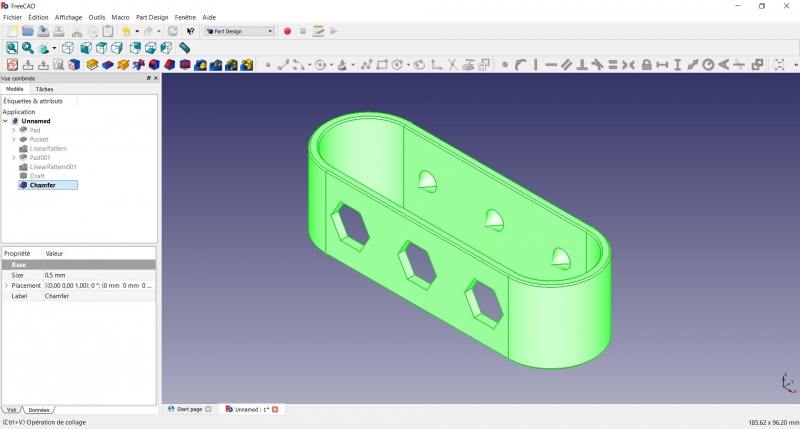Open the Macros dialog notepad icon
Viewport: 800px width, 429px height.
tap(318, 31)
